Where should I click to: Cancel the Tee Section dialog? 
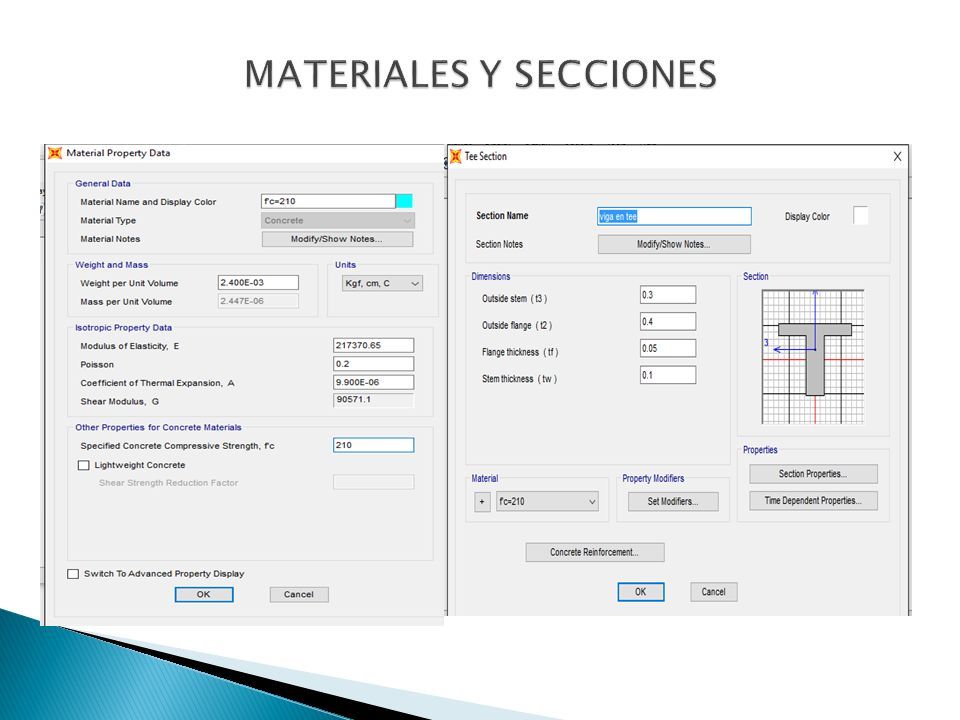(713, 592)
